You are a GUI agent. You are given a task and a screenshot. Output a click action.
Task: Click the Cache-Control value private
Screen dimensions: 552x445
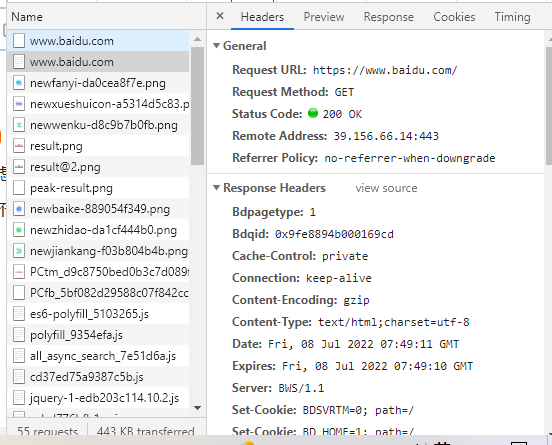click(345, 256)
